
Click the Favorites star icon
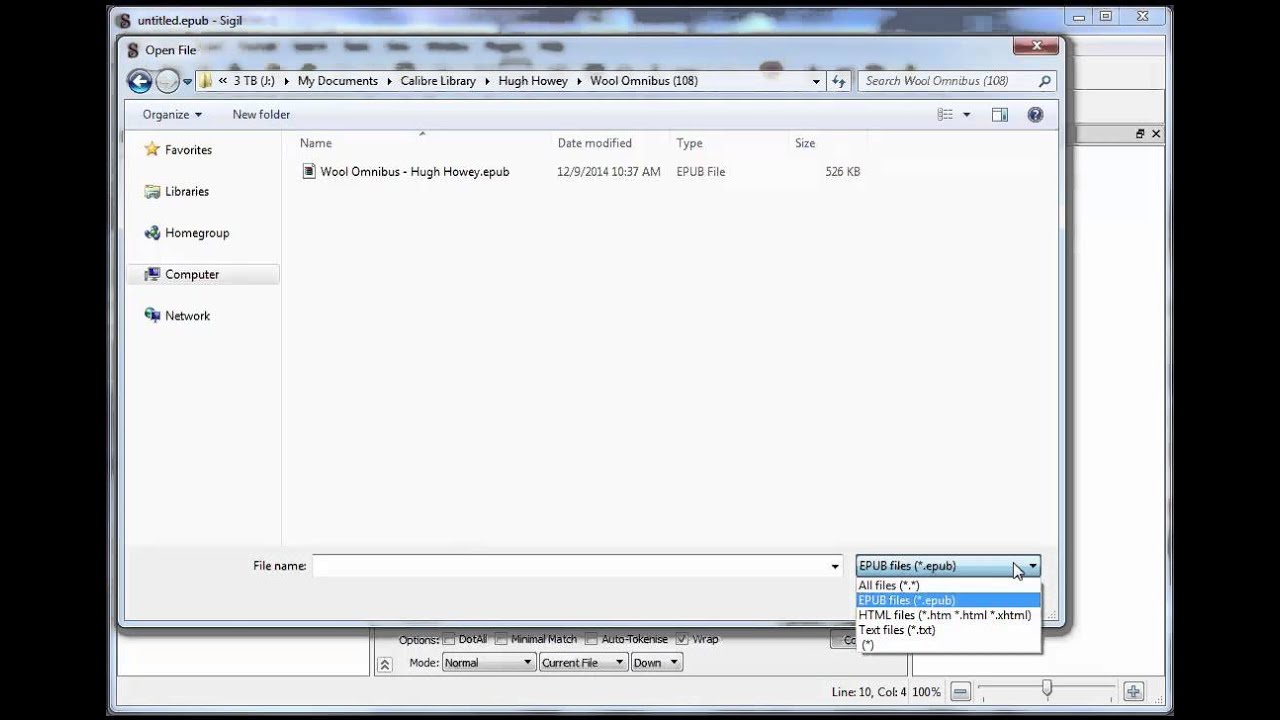pos(152,149)
